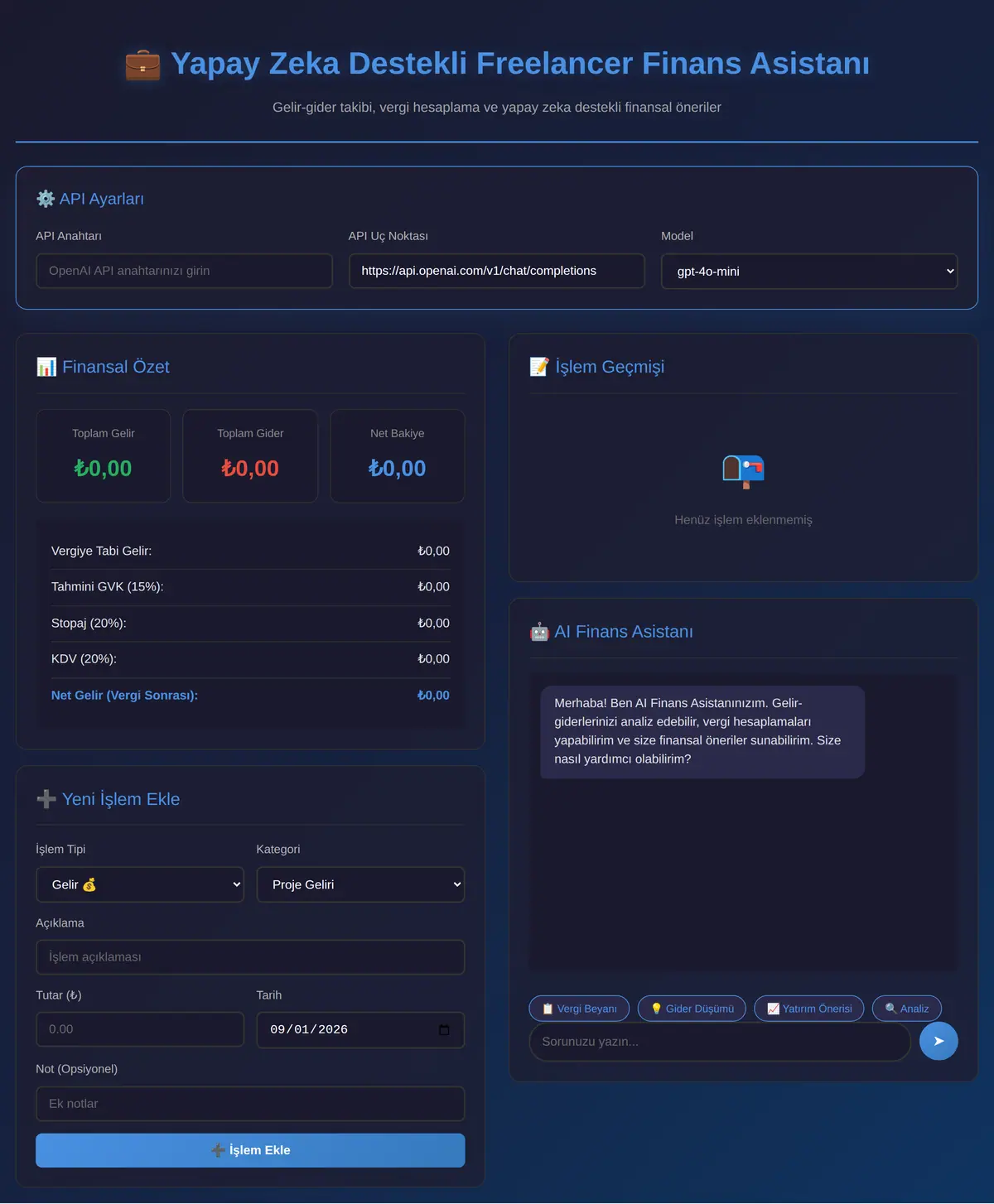Click the mailbox icon in empty transaction history
994x1204 pixels.
[x=743, y=471]
